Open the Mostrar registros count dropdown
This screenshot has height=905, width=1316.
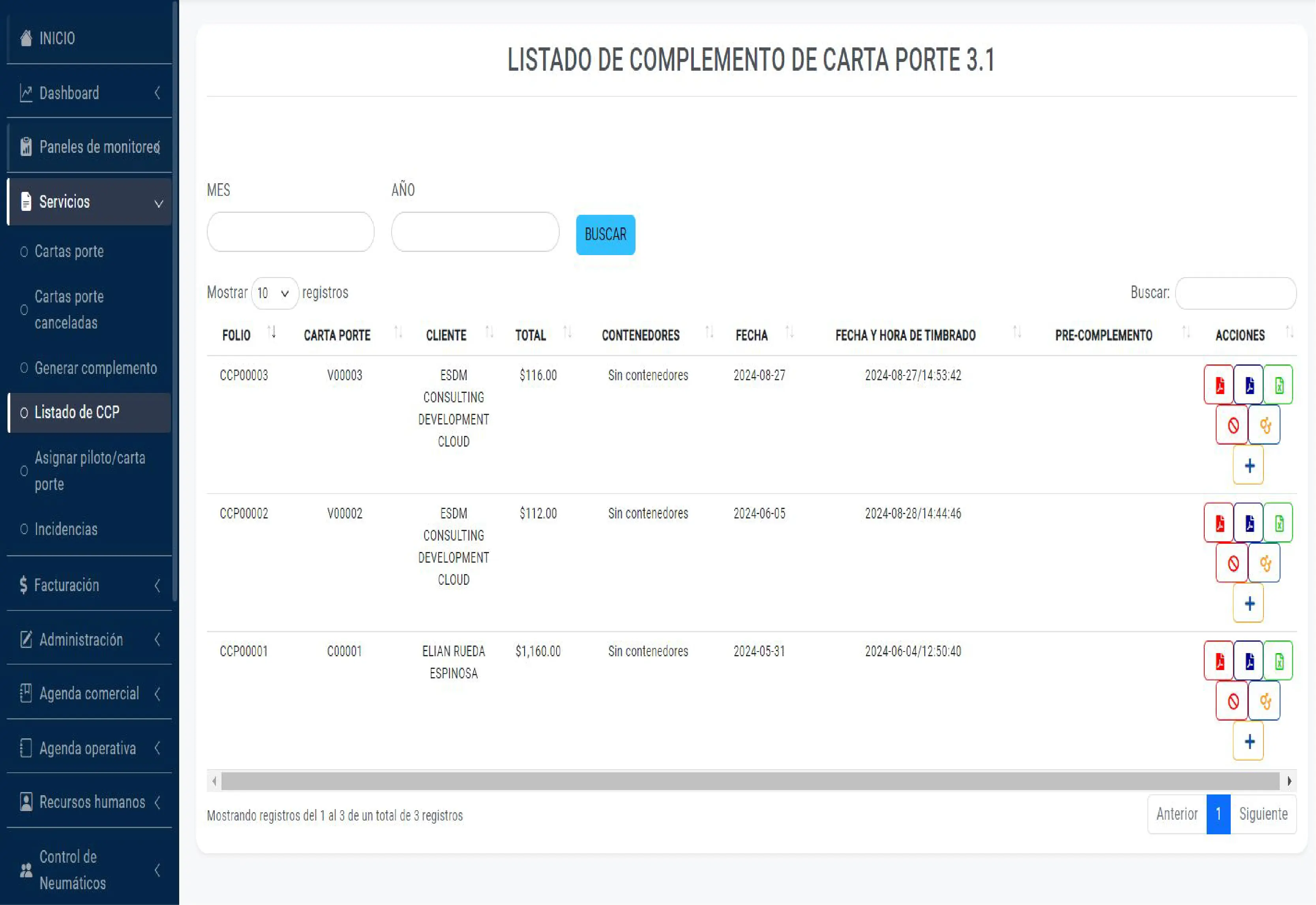[274, 293]
